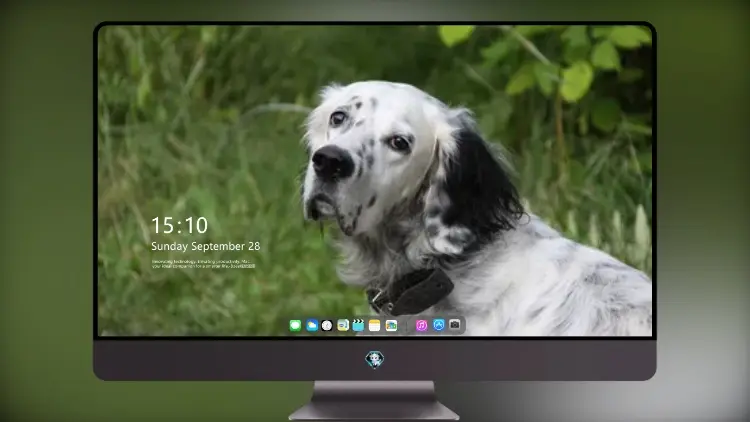
Task: Open the photo gallery app in the dock
Action: pyautogui.click(x=391, y=326)
